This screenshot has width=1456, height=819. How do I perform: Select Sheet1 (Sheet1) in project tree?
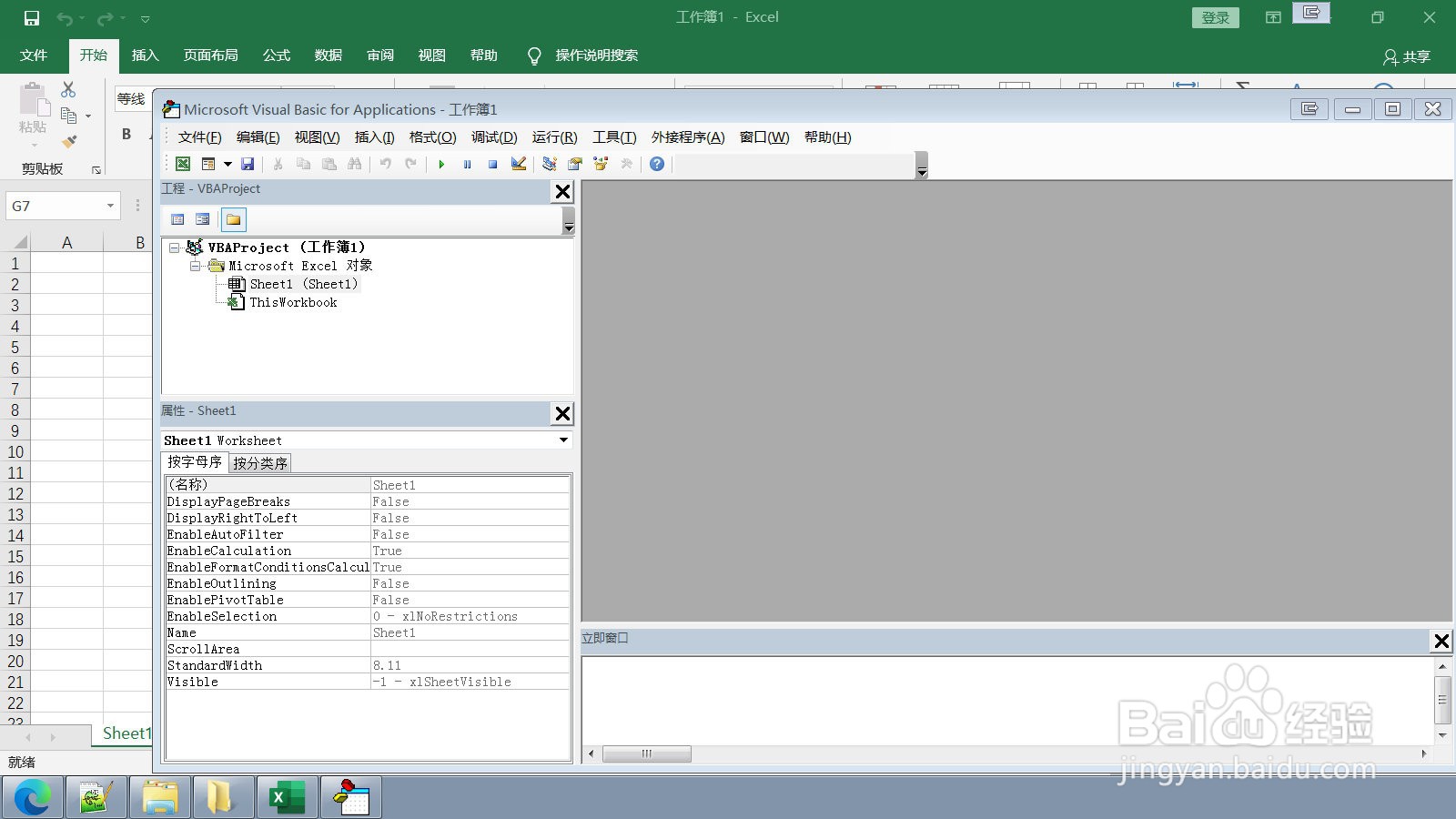pos(304,284)
